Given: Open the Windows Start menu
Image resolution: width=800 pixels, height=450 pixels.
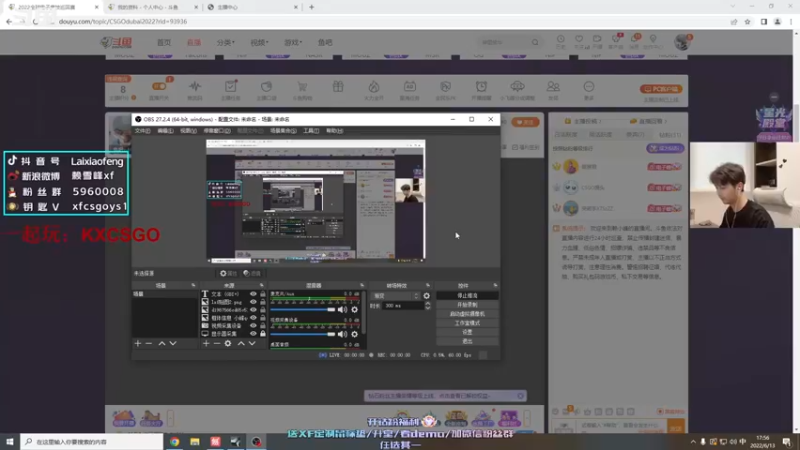Looking at the screenshot, I should pyautogui.click(x=10, y=442).
